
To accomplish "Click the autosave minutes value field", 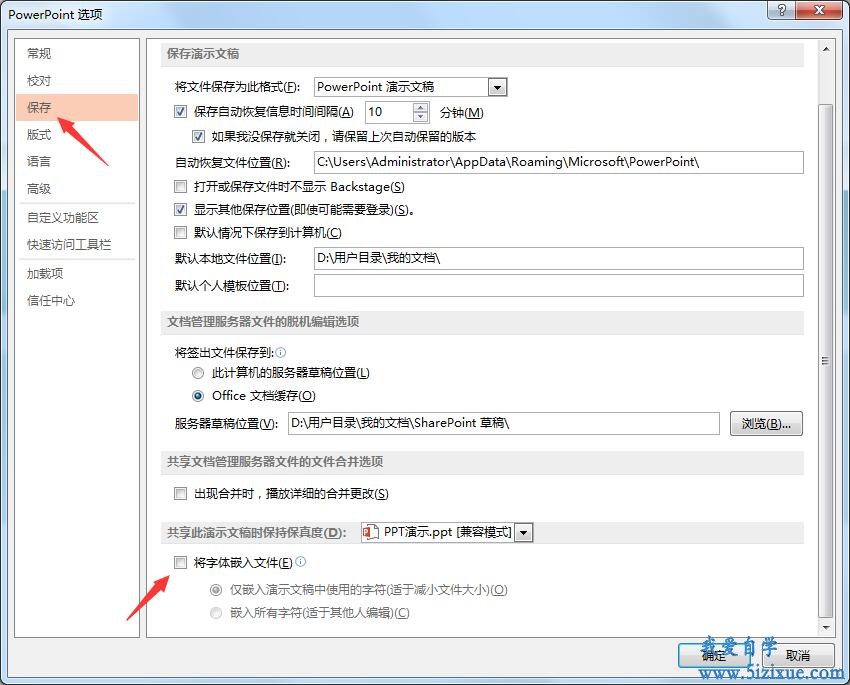I will point(390,112).
